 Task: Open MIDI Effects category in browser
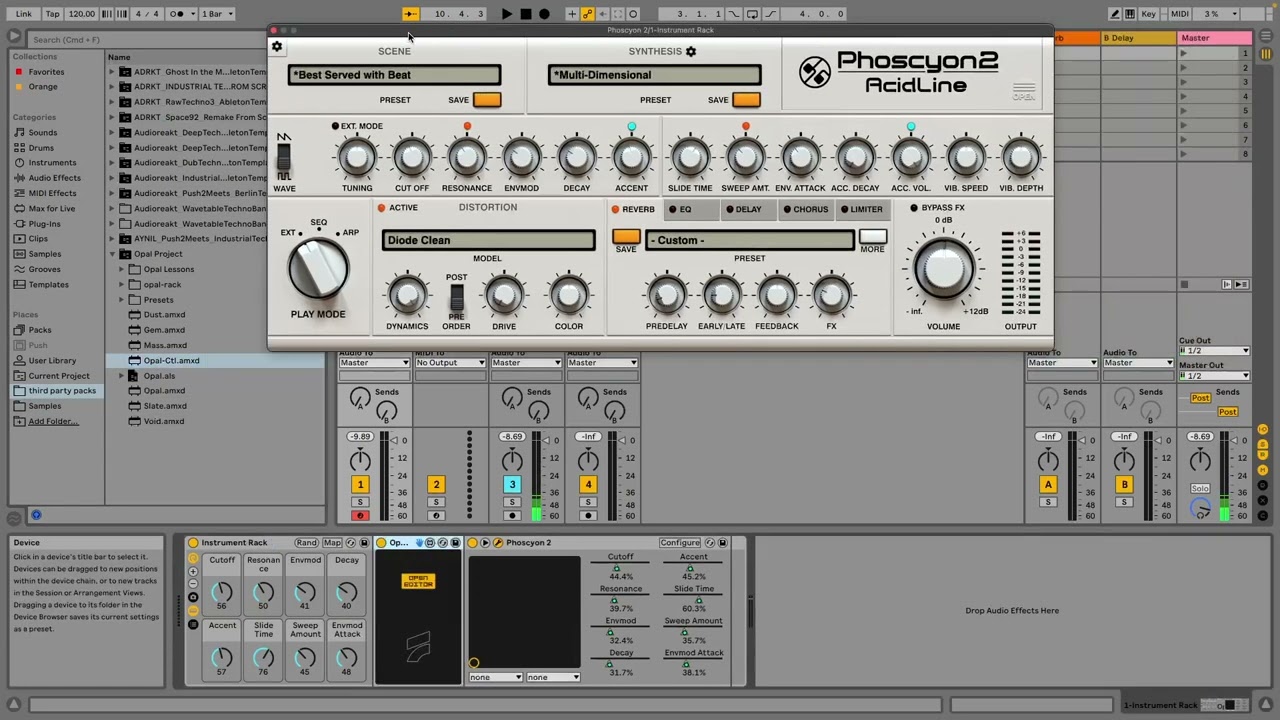pos(52,193)
